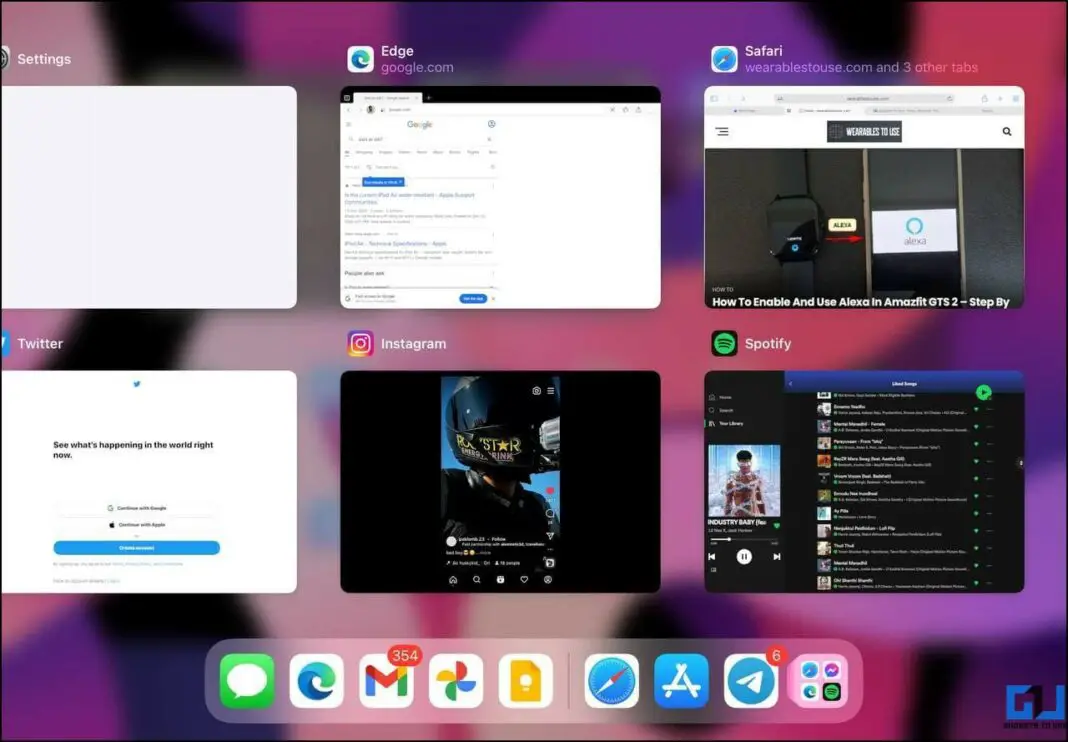Open the three-dot options beside a Spotify song
The width and height of the screenshot is (1068, 742).
[x=989, y=428]
